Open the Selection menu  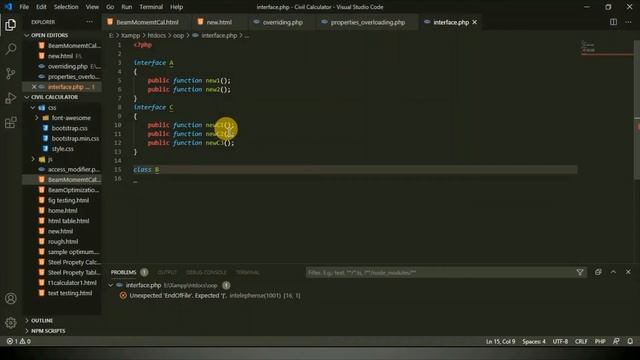66,7
